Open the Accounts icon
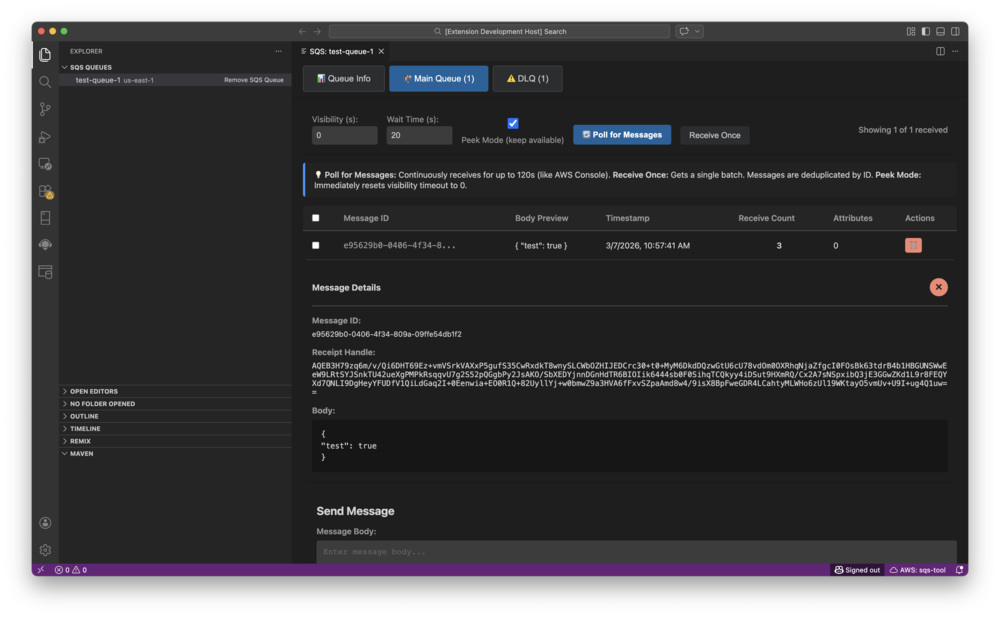 [x=45, y=522]
